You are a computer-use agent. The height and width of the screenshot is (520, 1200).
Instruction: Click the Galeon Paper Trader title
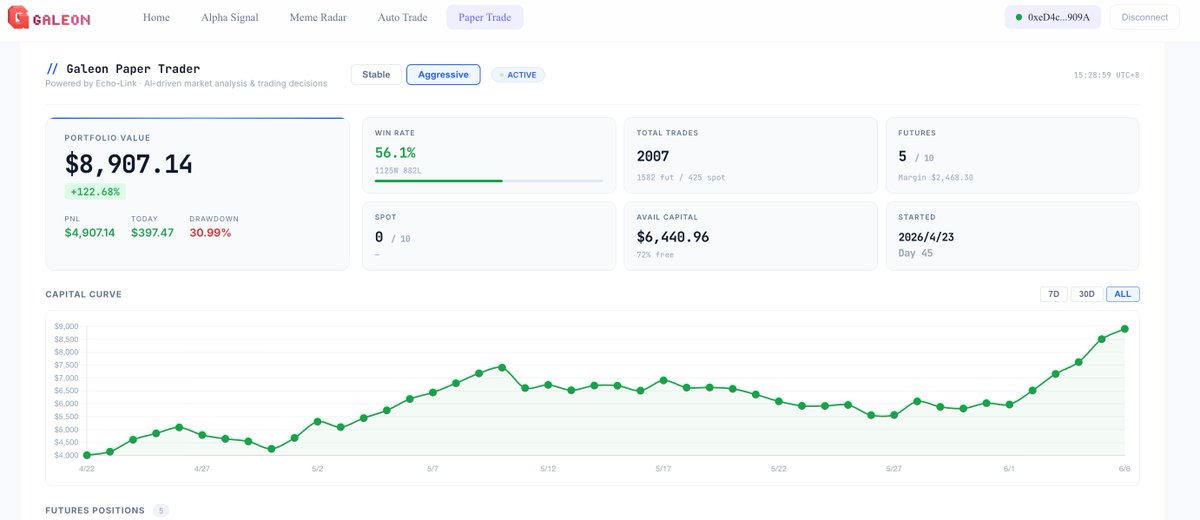tap(133, 68)
